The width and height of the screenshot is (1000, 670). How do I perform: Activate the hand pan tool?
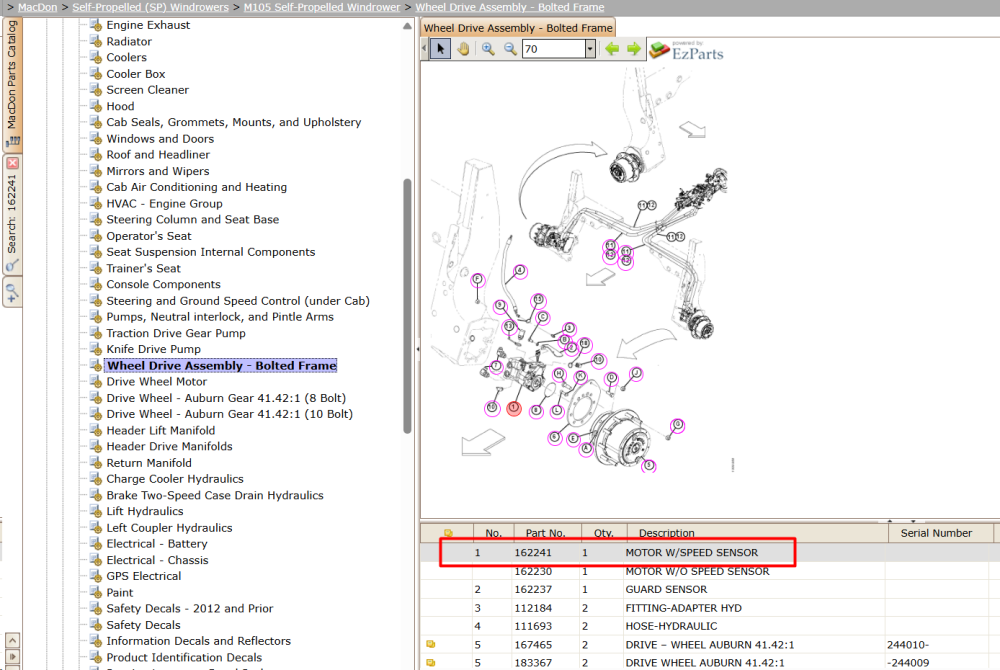pyautogui.click(x=464, y=49)
